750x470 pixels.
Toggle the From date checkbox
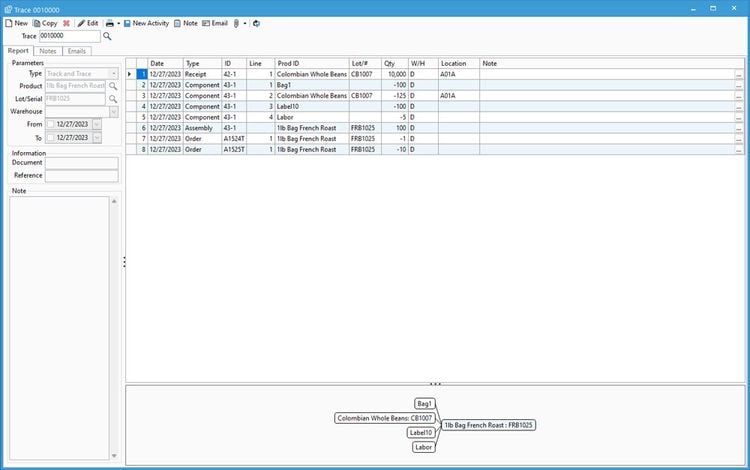click(50, 124)
